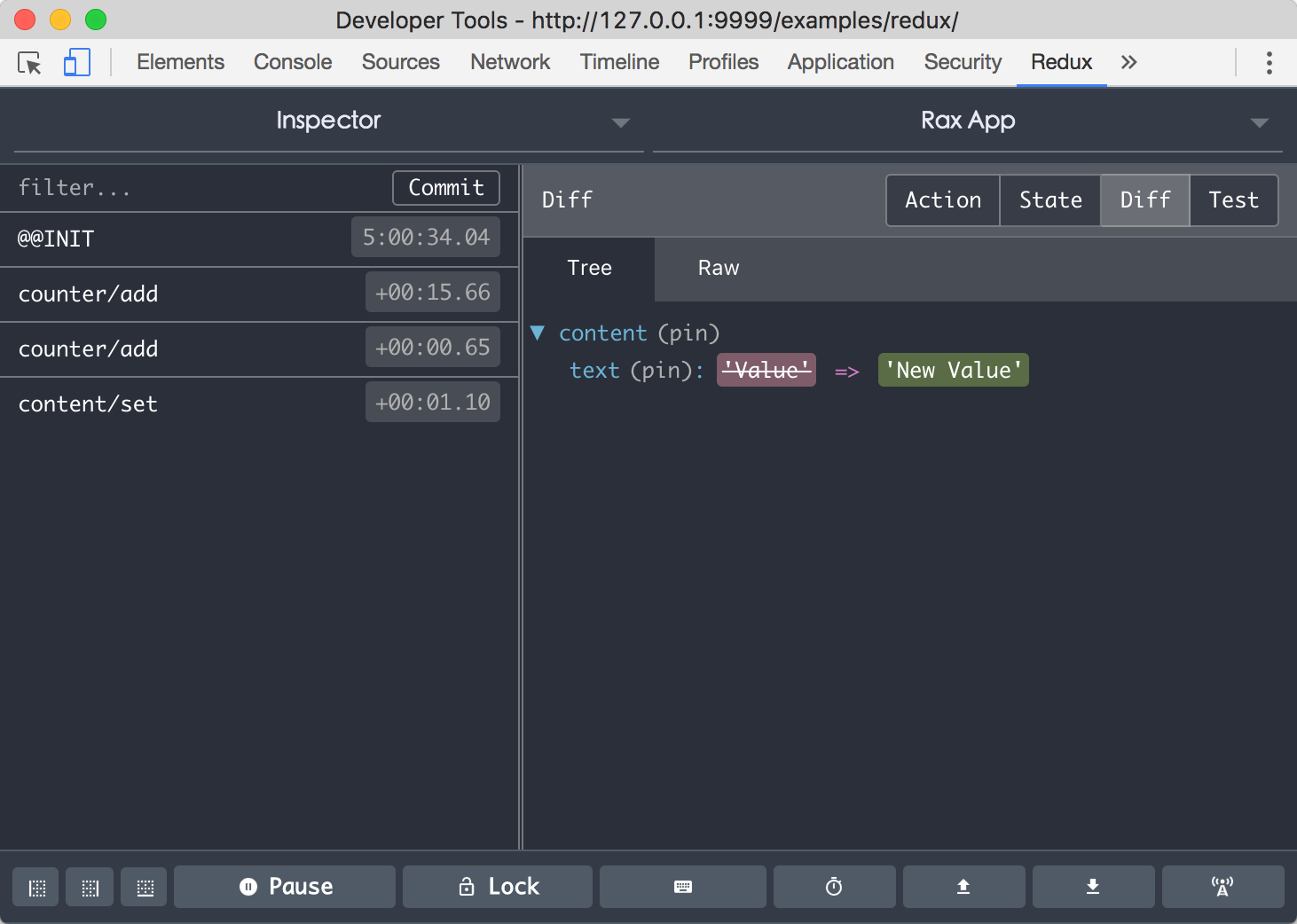Screen dimensions: 1297x924
Task: Switch to the Redux tab
Action: pos(1061,62)
